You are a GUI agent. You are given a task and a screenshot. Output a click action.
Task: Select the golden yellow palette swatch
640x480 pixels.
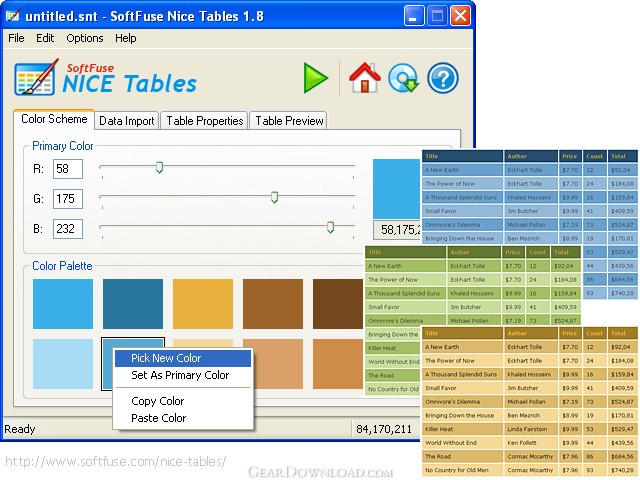(x=203, y=304)
